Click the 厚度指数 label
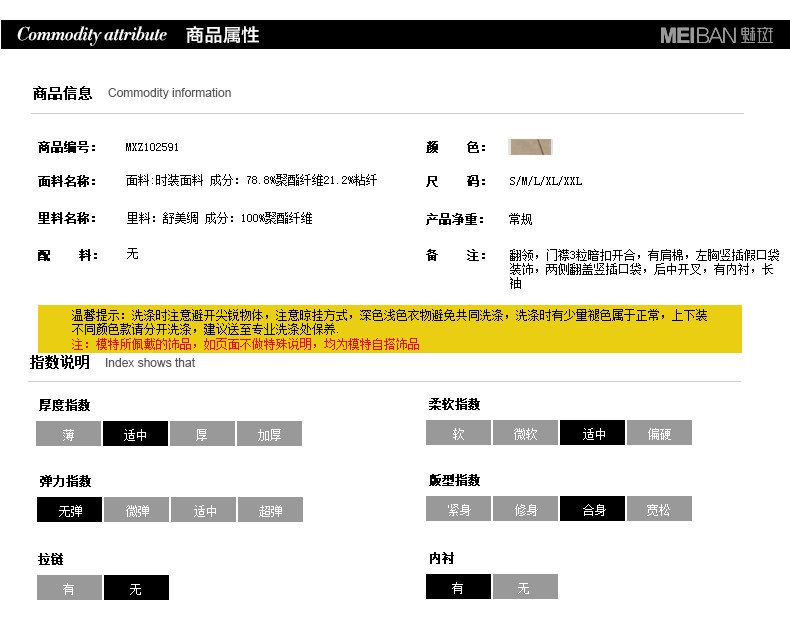Image resolution: width=790 pixels, height=631 pixels. coord(64,405)
